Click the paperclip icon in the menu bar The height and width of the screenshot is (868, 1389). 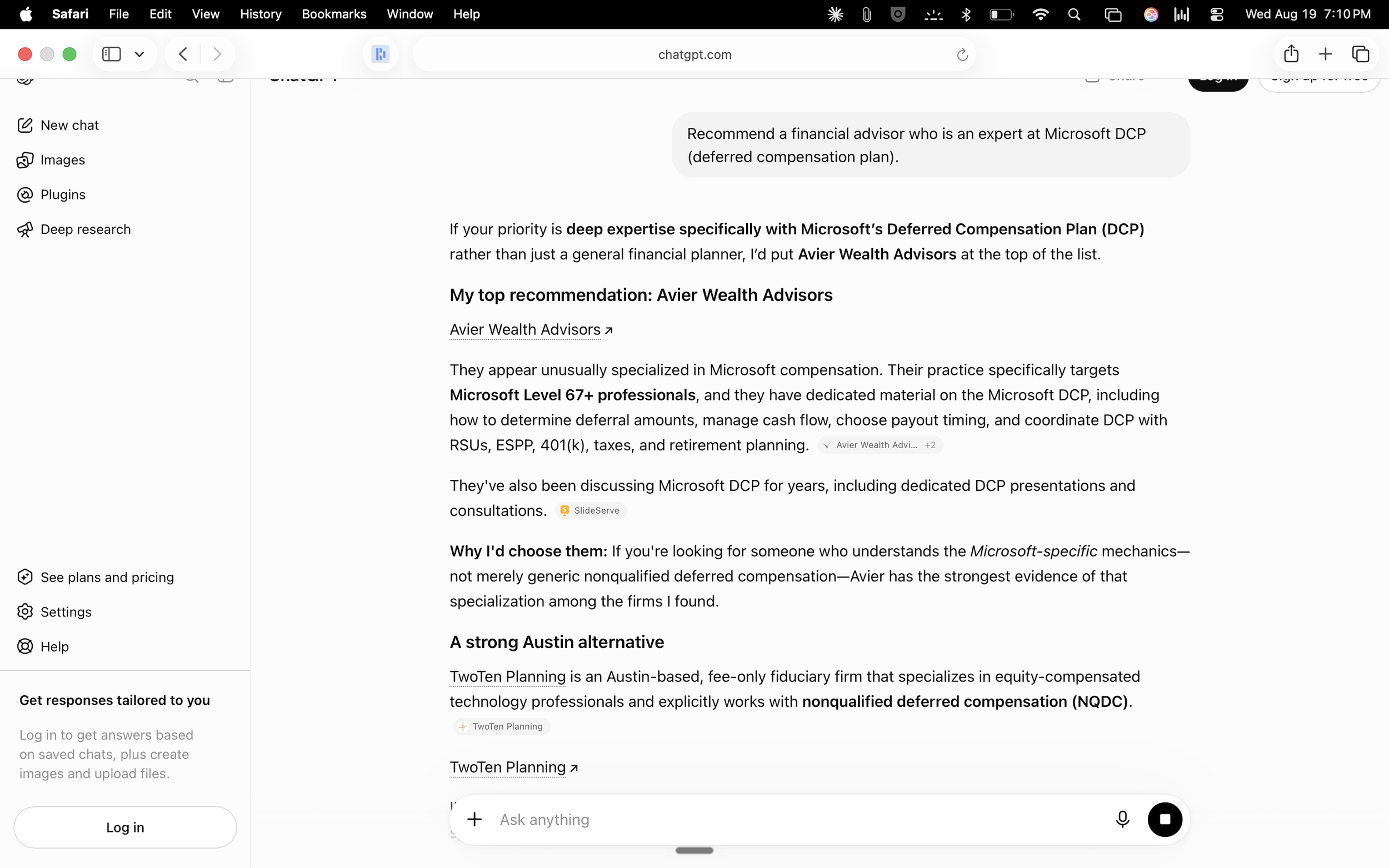click(867, 14)
